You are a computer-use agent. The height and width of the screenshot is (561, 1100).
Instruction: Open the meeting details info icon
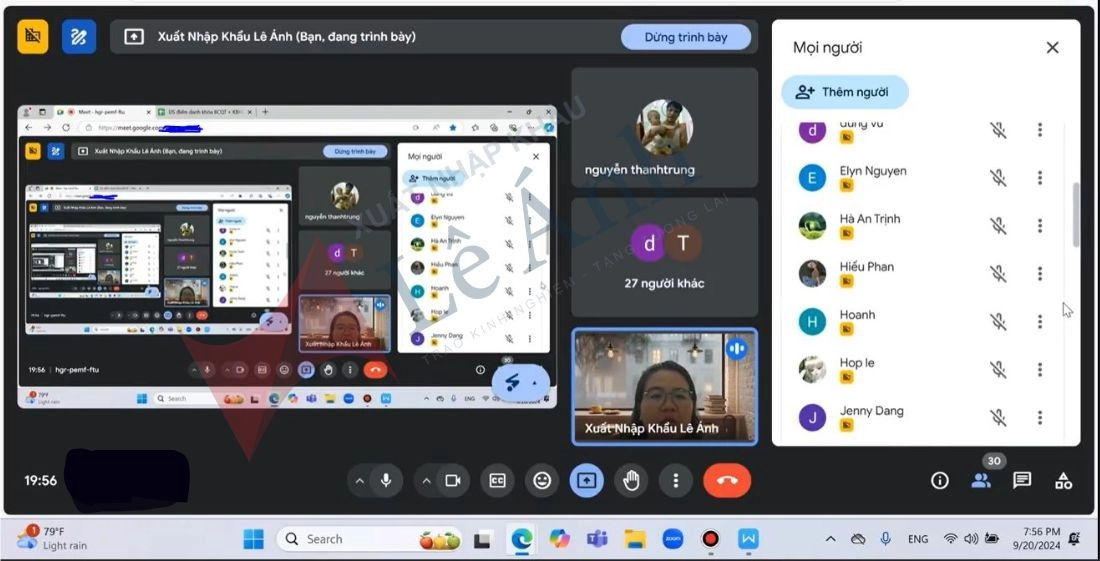point(939,481)
